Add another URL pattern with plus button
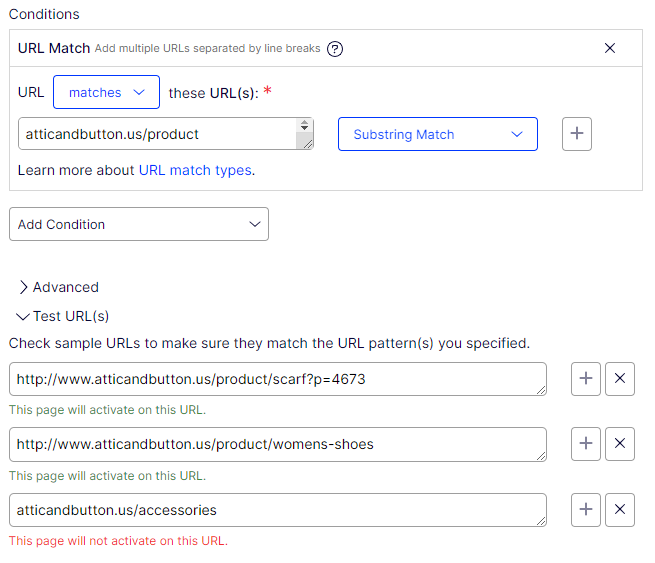655x563 pixels. 577,134
